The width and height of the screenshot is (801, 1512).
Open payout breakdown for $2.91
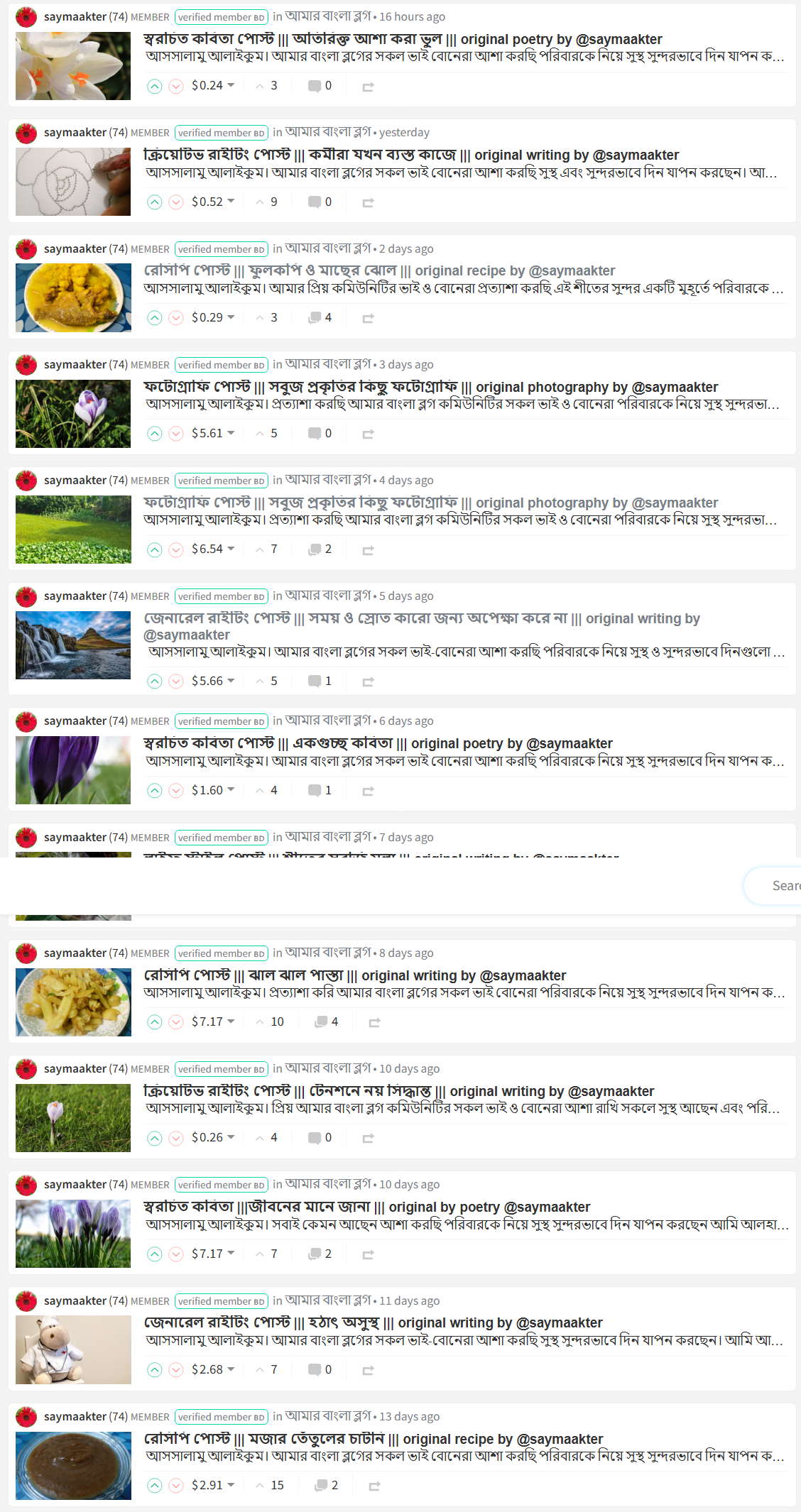pyautogui.click(x=213, y=1485)
